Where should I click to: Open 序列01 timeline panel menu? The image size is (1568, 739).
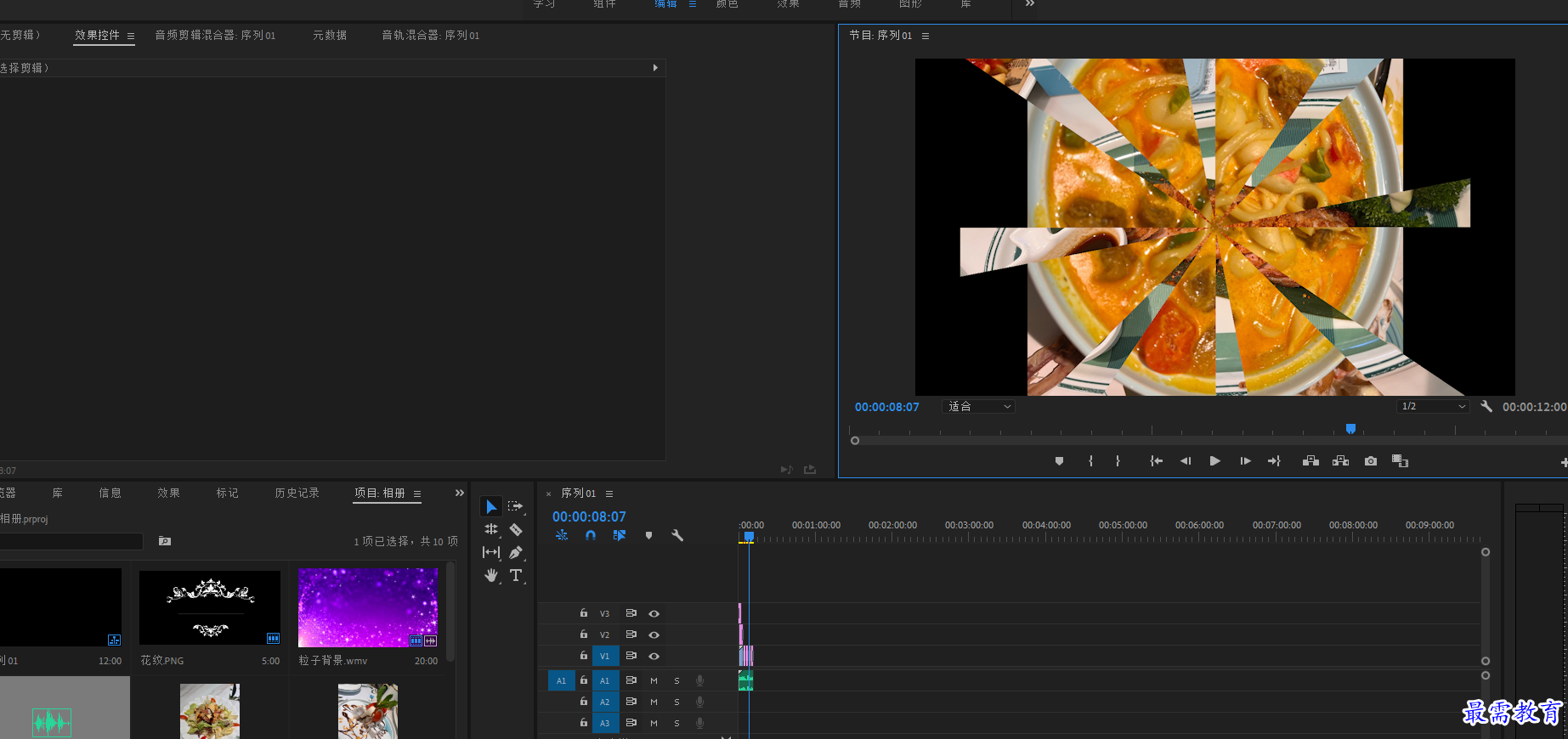coord(609,494)
